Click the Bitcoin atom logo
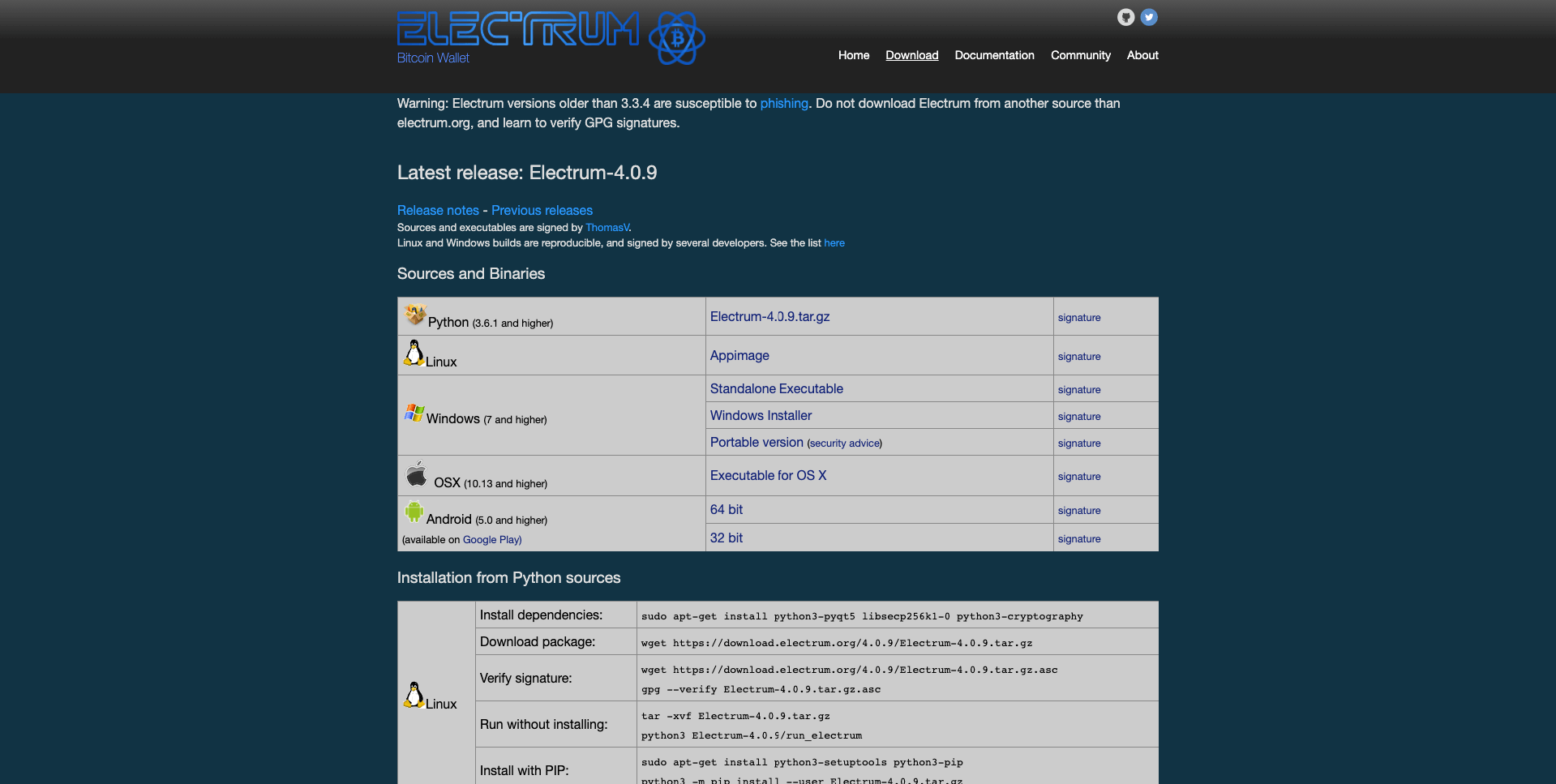Image resolution: width=1556 pixels, height=784 pixels. tap(677, 37)
